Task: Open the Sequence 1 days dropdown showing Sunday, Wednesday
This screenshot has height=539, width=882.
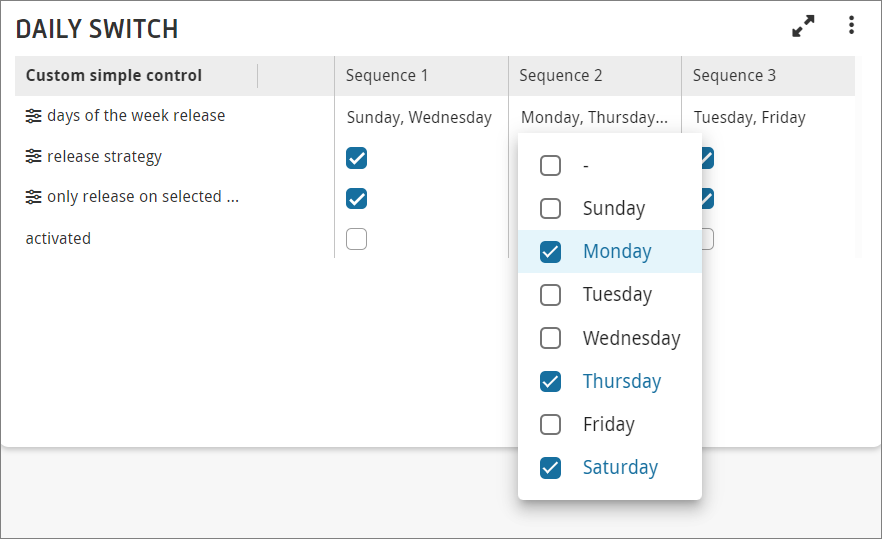Action: [x=420, y=117]
